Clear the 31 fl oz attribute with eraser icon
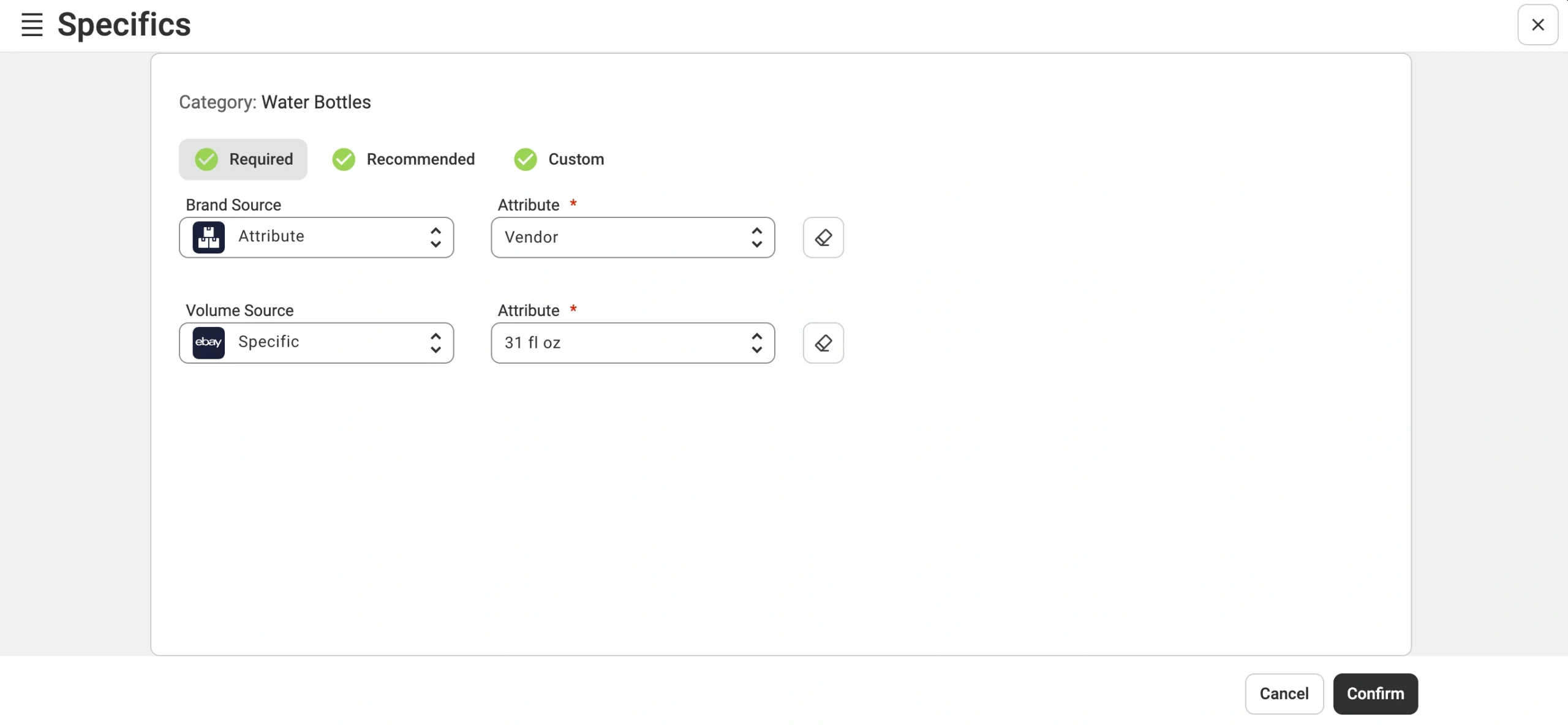Viewport: 1568px width, 725px height. coord(823,343)
